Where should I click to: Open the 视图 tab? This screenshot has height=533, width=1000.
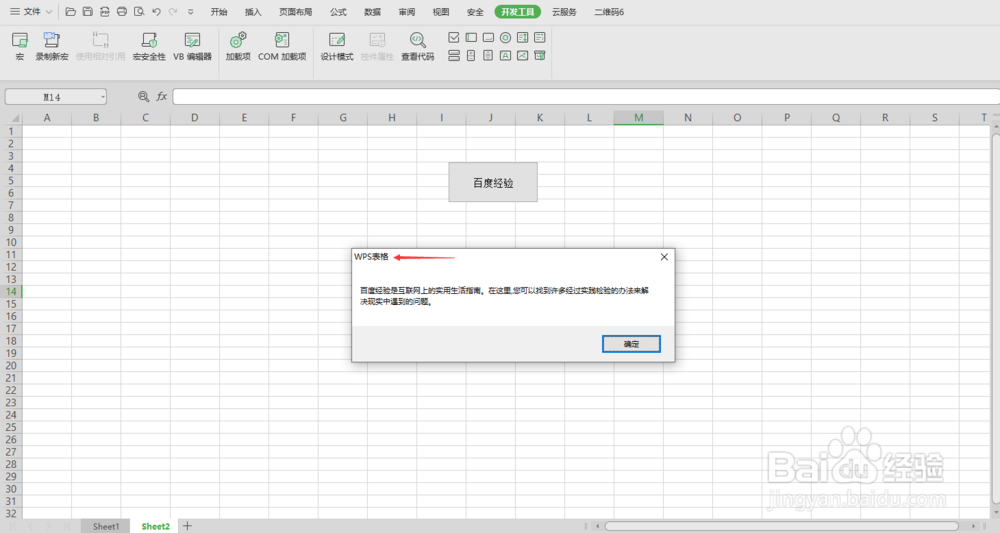coord(441,11)
